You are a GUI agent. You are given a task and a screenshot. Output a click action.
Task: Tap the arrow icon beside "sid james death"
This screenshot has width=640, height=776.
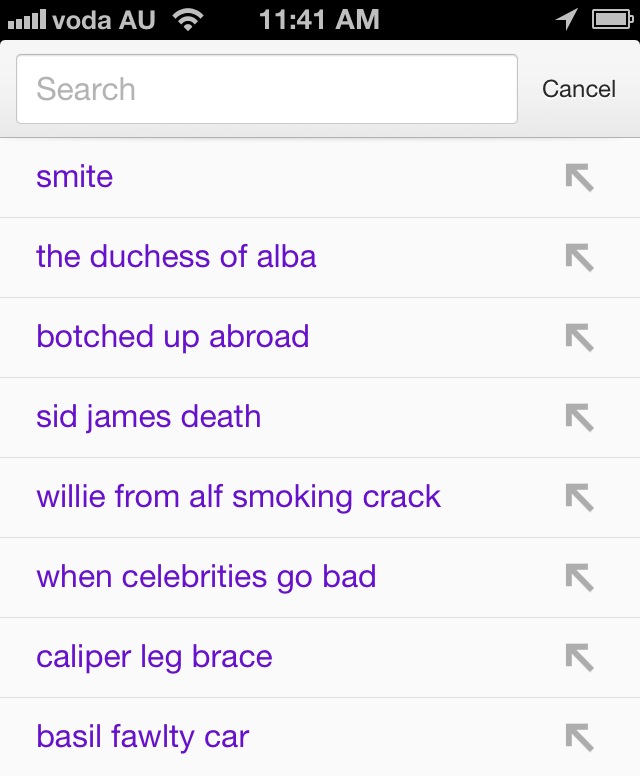tap(580, 417)
